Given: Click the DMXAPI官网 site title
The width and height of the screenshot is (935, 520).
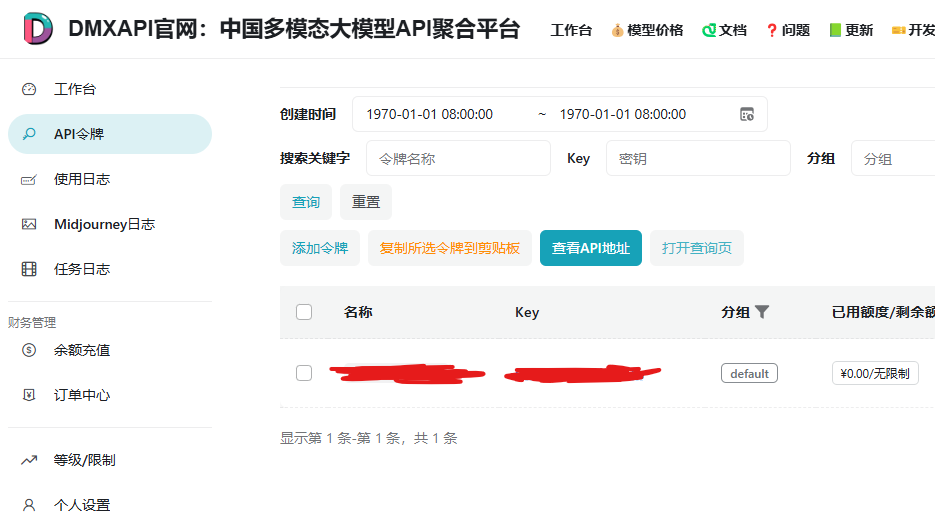Looking at the screenshot, I should pos(294,29).
